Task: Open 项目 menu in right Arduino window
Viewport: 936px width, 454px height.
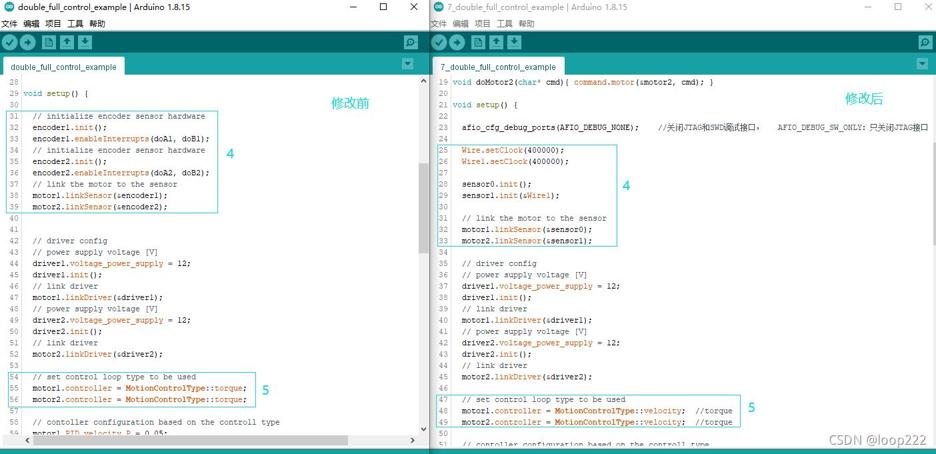Action: (482, 24)
